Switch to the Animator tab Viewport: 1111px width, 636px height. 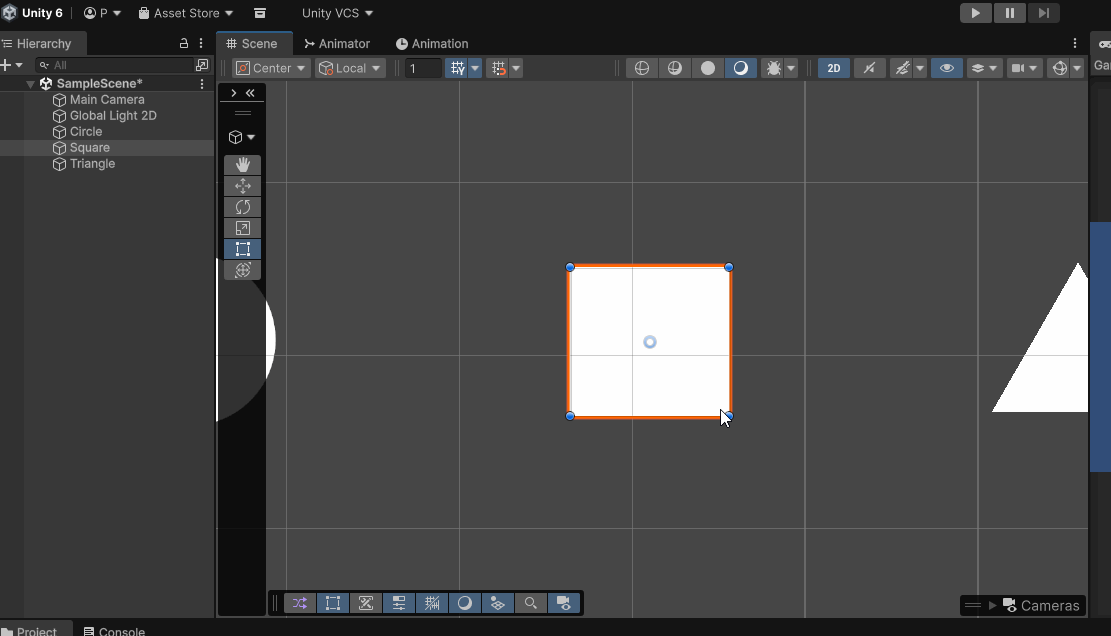pyautogui.click(x=337, y=43)
